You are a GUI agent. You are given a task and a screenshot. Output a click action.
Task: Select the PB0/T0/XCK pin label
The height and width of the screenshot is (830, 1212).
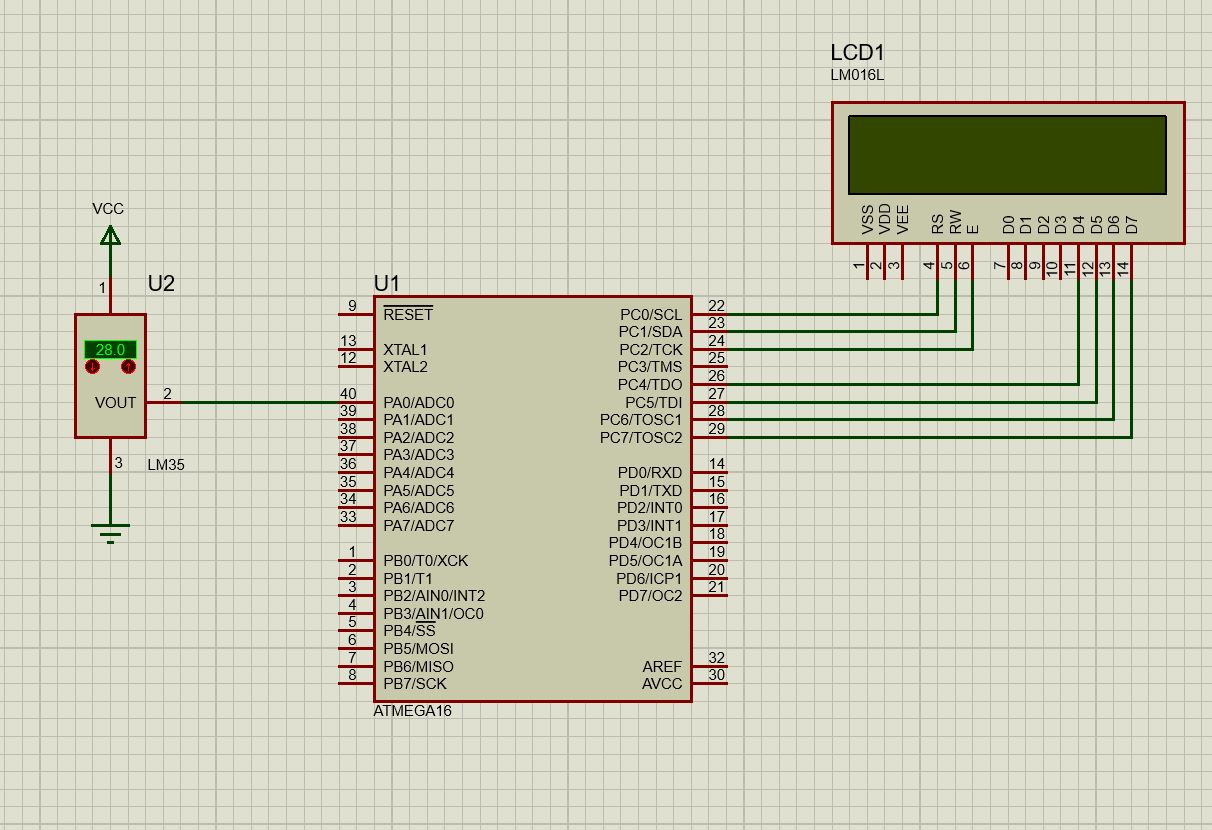425,561
